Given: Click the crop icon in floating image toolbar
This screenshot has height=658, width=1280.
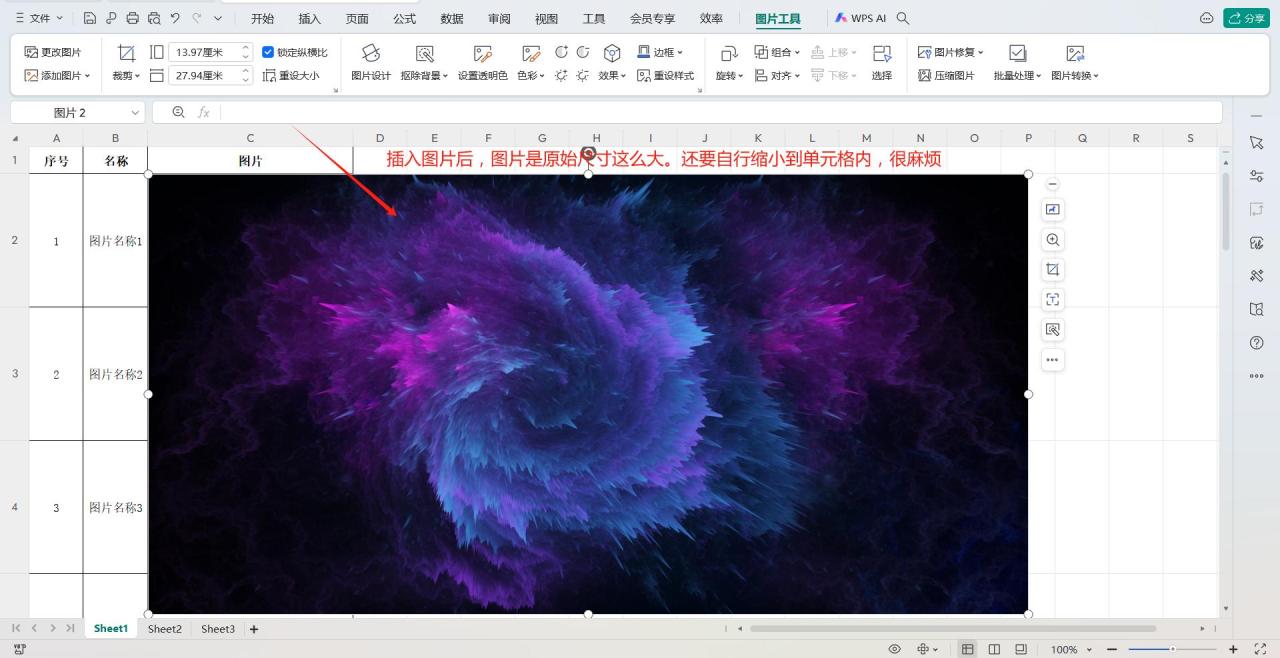Looking at the screenshot, I should [x=1052, y=270].
